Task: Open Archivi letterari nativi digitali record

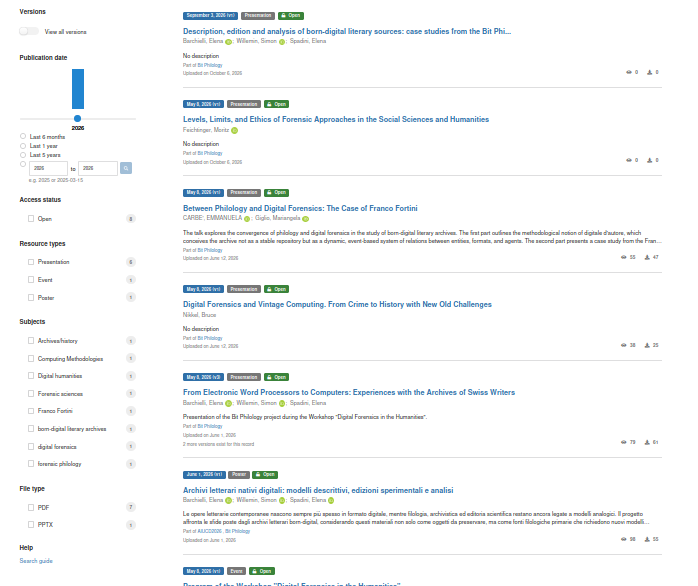Action: point(318,490)
